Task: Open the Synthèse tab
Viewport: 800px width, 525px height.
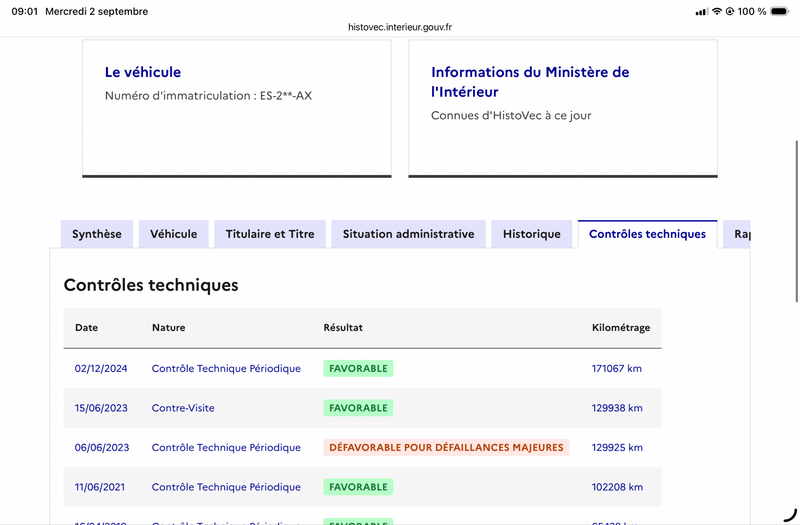Action: tap(97, 234)
